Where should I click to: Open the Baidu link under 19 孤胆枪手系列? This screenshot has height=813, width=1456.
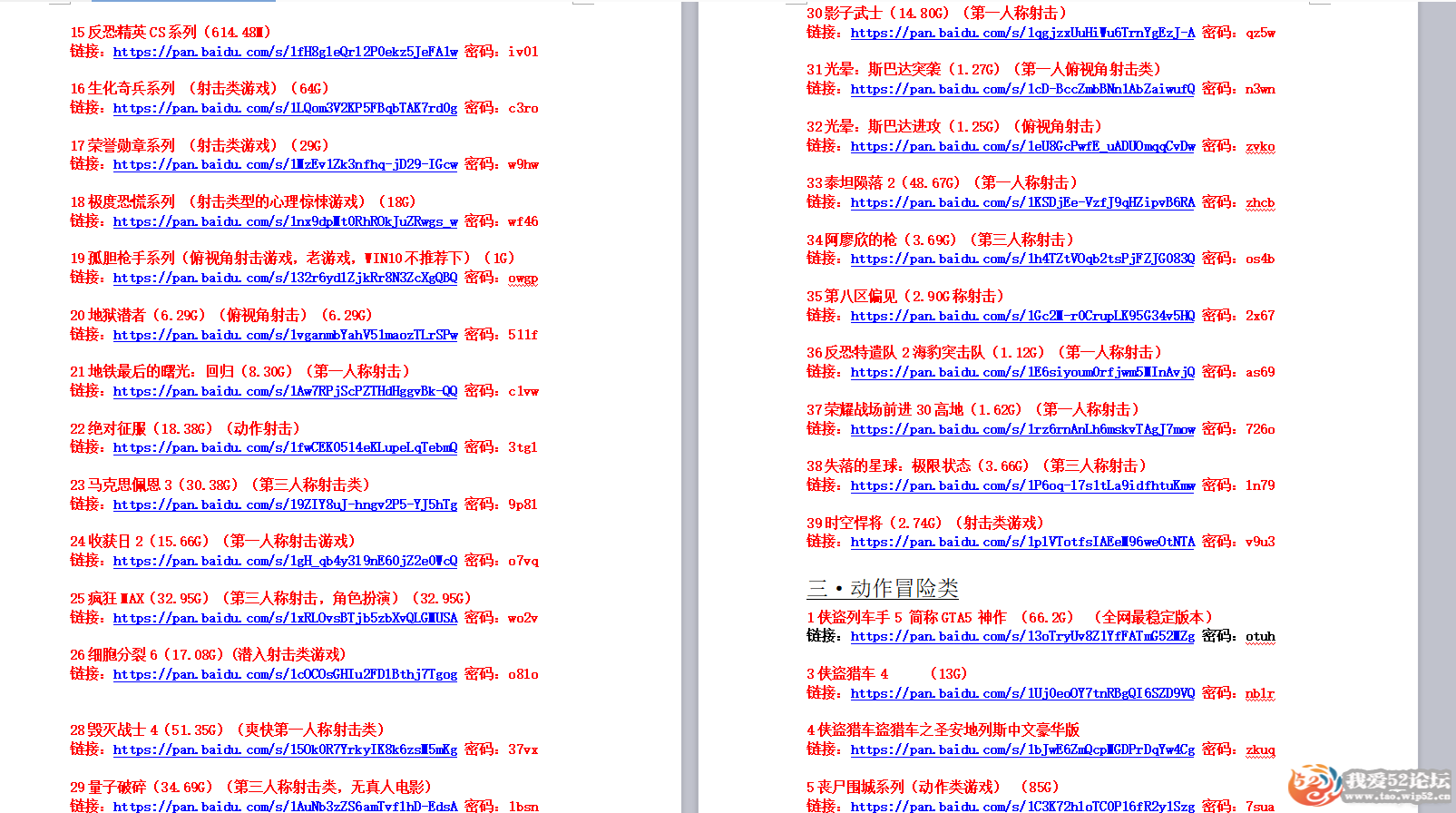(285, 278)
